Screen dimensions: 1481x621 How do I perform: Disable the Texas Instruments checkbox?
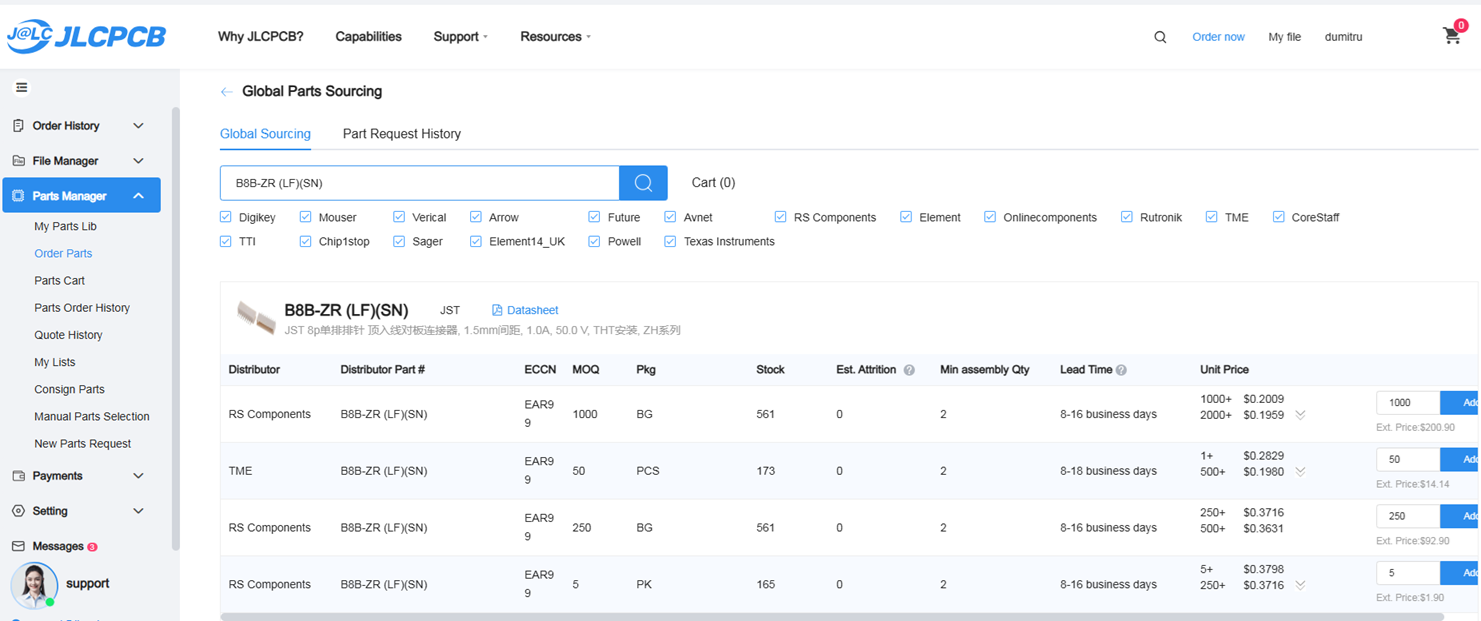670,241
